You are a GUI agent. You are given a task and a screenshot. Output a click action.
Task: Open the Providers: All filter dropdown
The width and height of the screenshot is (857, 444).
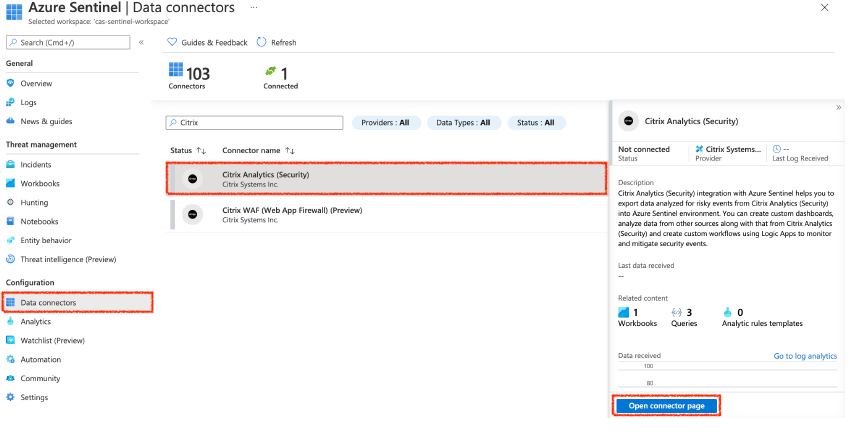tap(385, 123)
